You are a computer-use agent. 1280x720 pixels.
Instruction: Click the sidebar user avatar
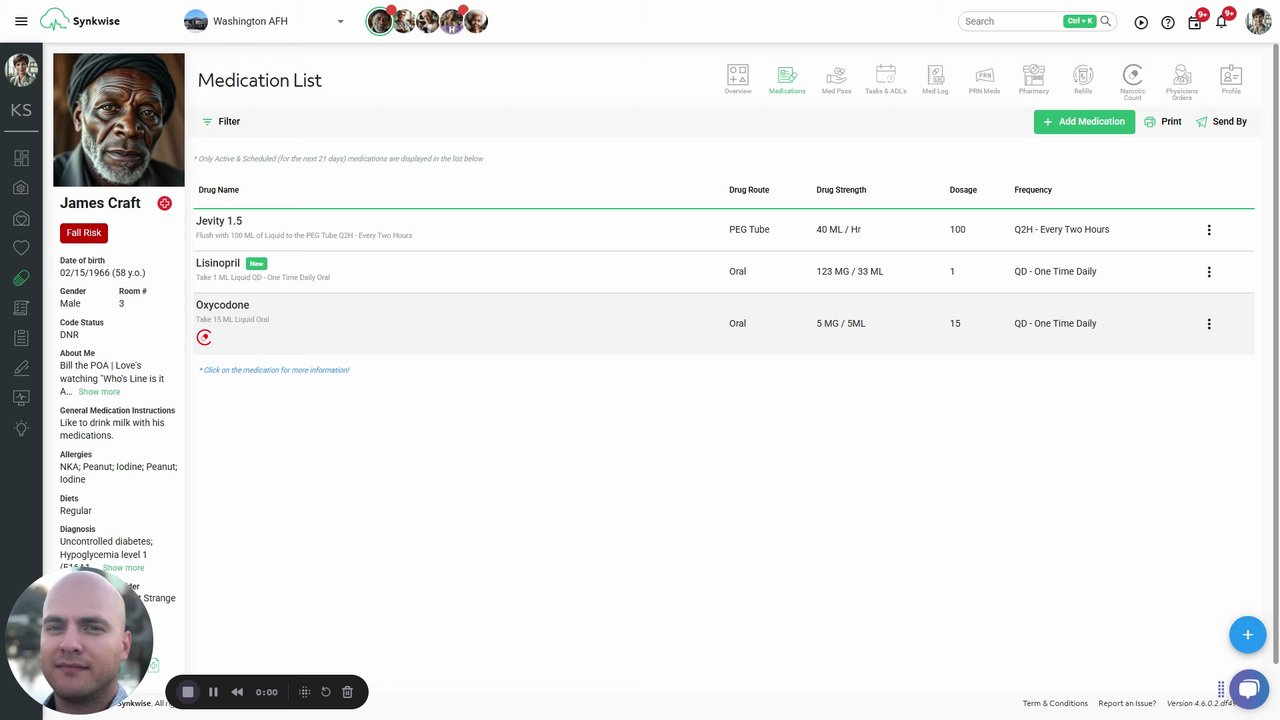(21, 70)
